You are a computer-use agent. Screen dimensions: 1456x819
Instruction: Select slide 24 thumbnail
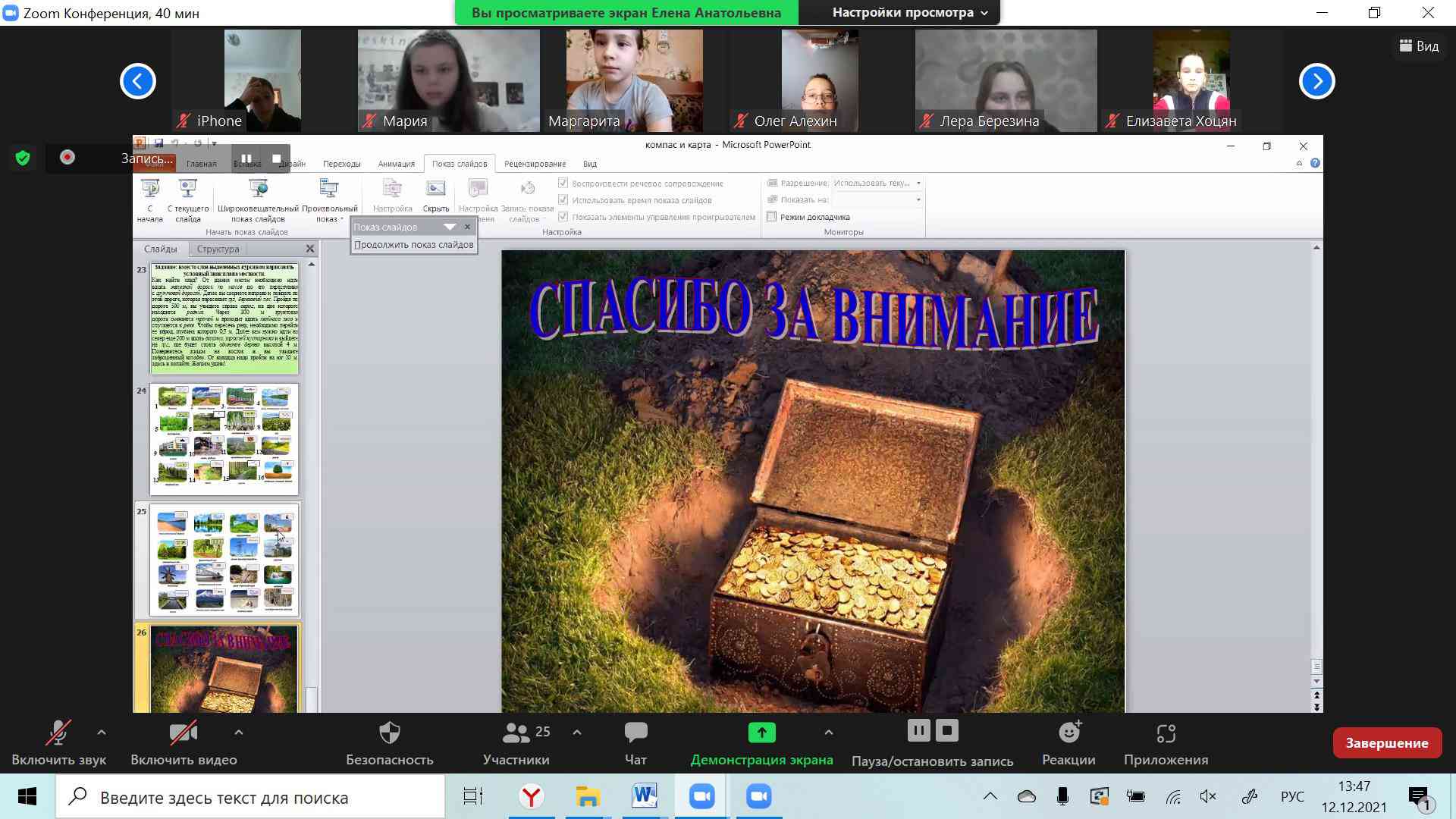coord(224,439)
